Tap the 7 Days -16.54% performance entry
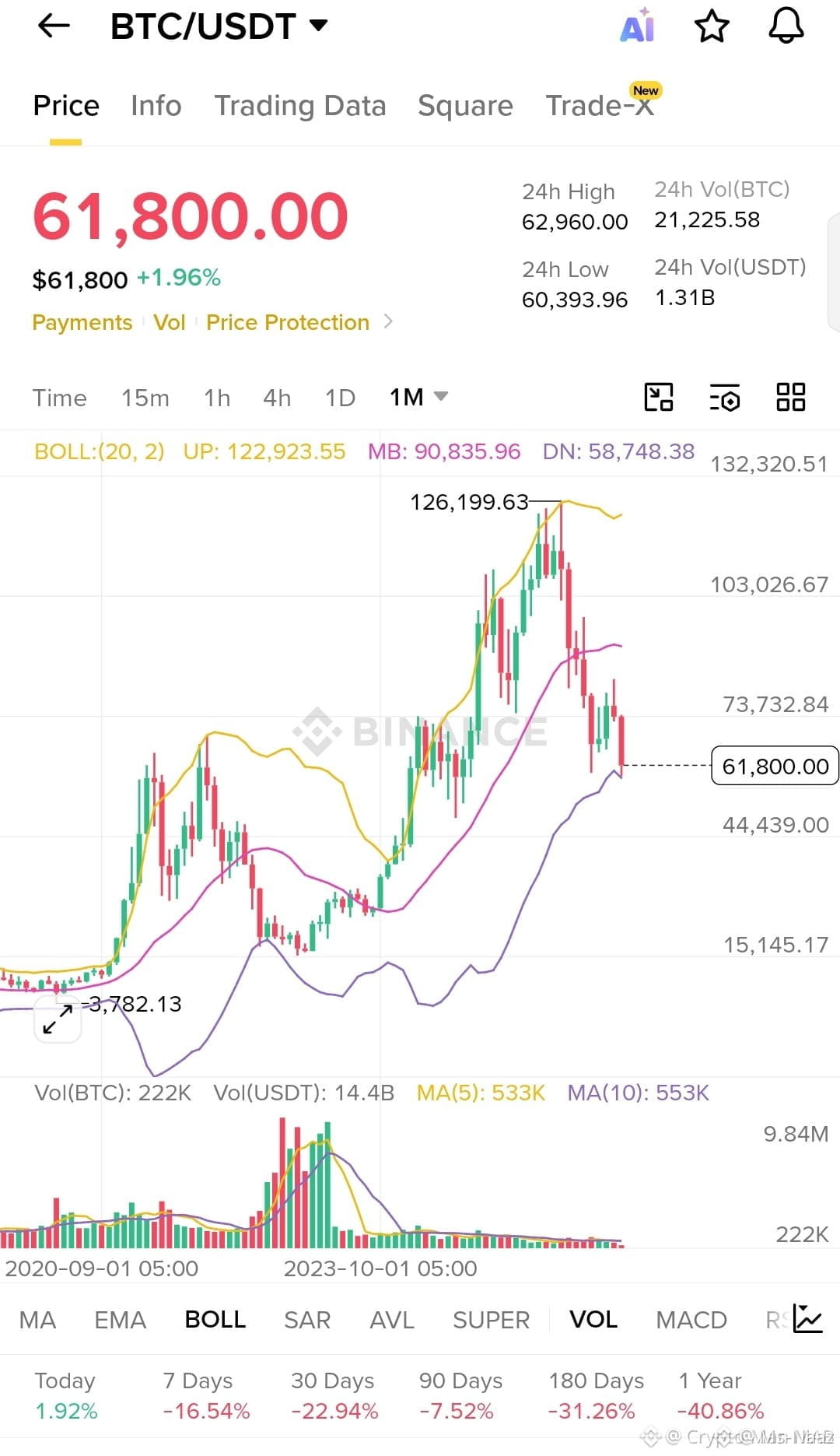840x1456 pixels. point(206,1396)
